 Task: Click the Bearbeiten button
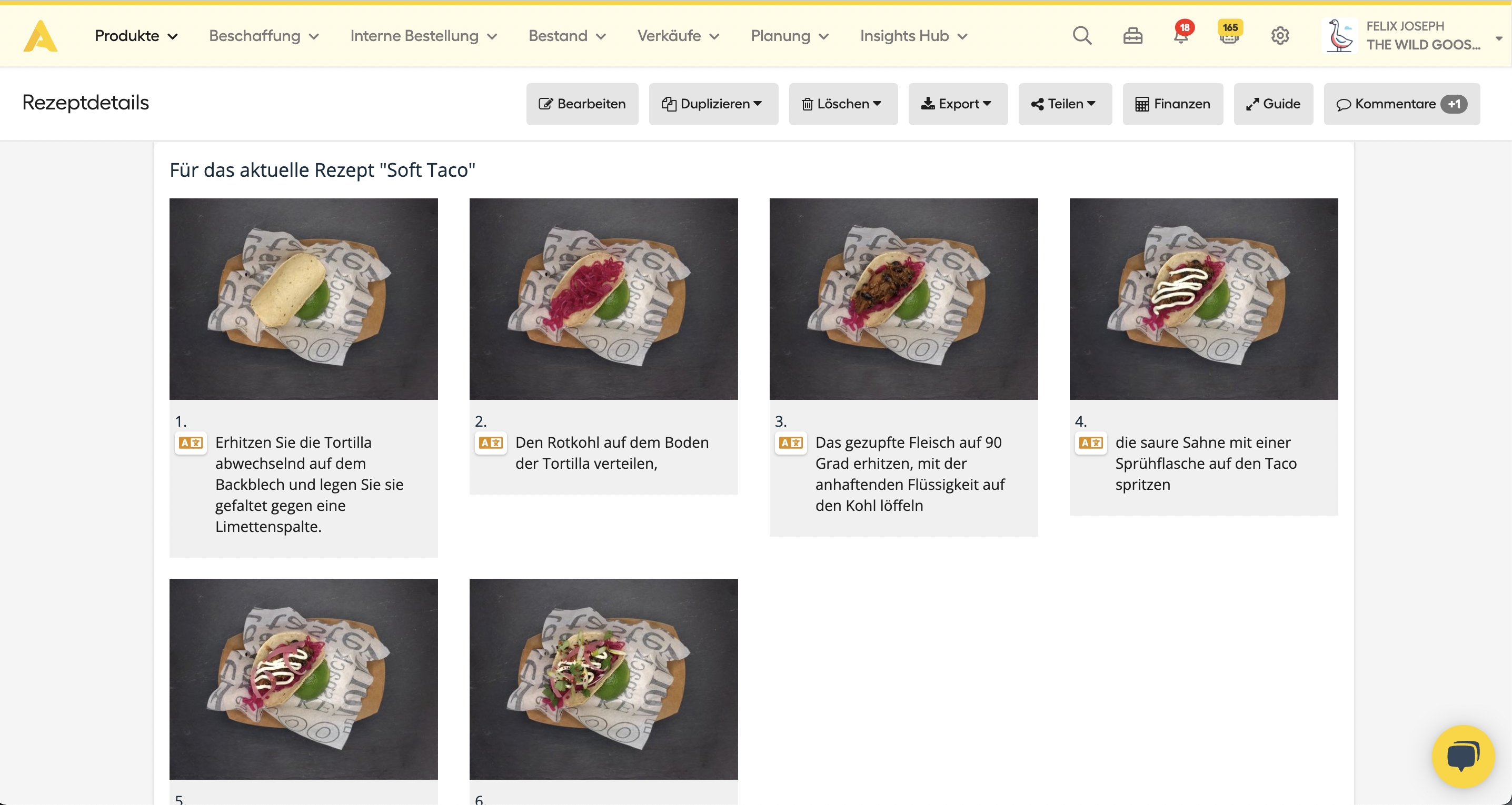point(582,104)
